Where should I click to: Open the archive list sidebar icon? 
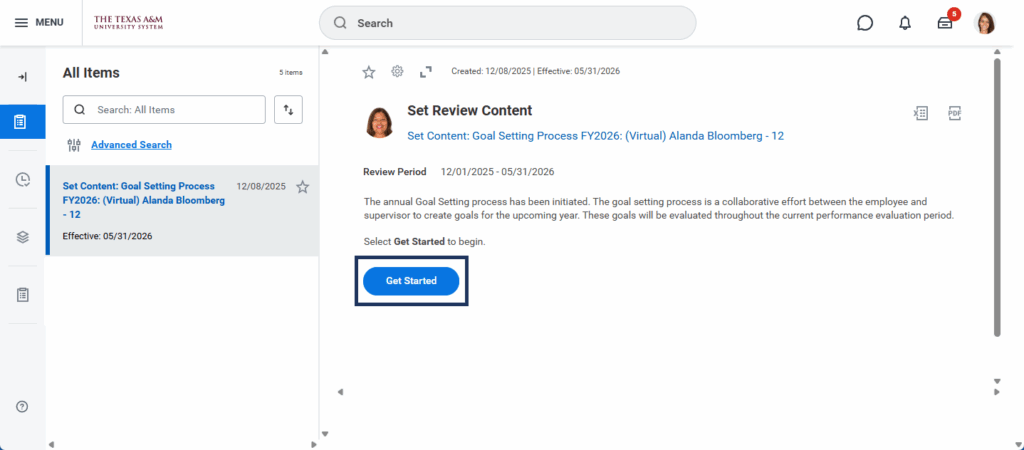tap(22, 295)
